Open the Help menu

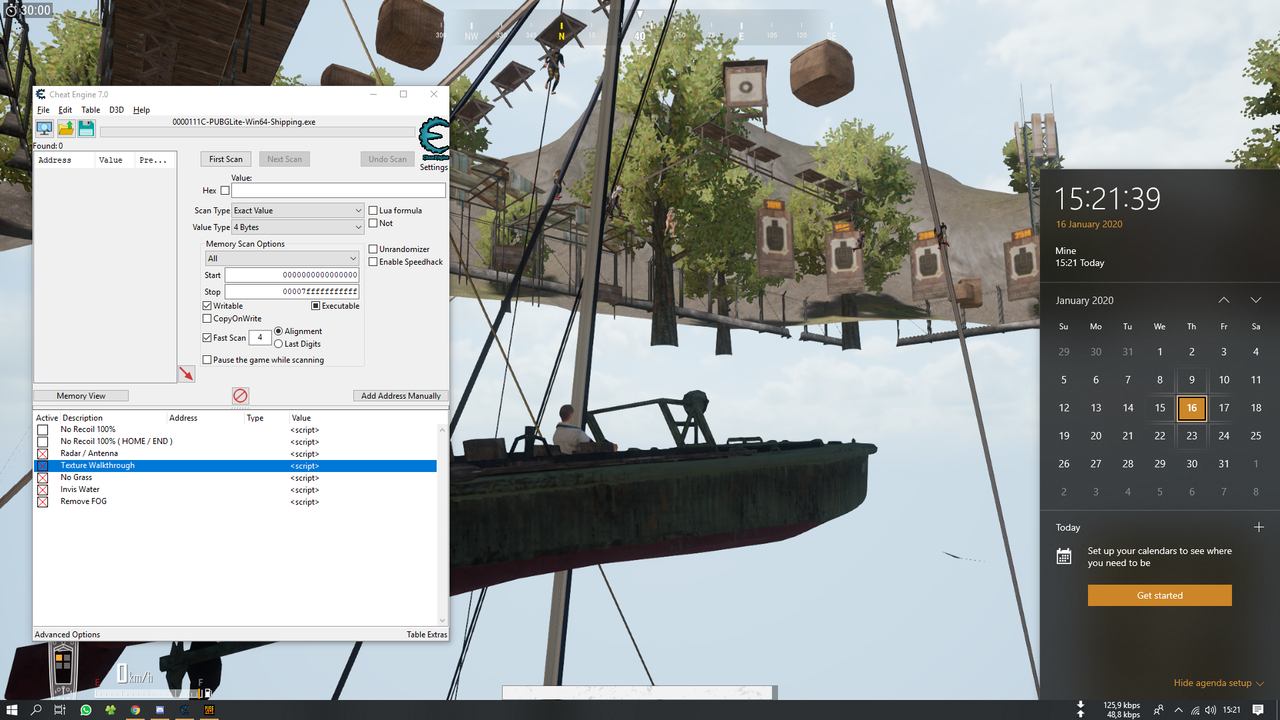pyautogui.click(x=141, y=110)
